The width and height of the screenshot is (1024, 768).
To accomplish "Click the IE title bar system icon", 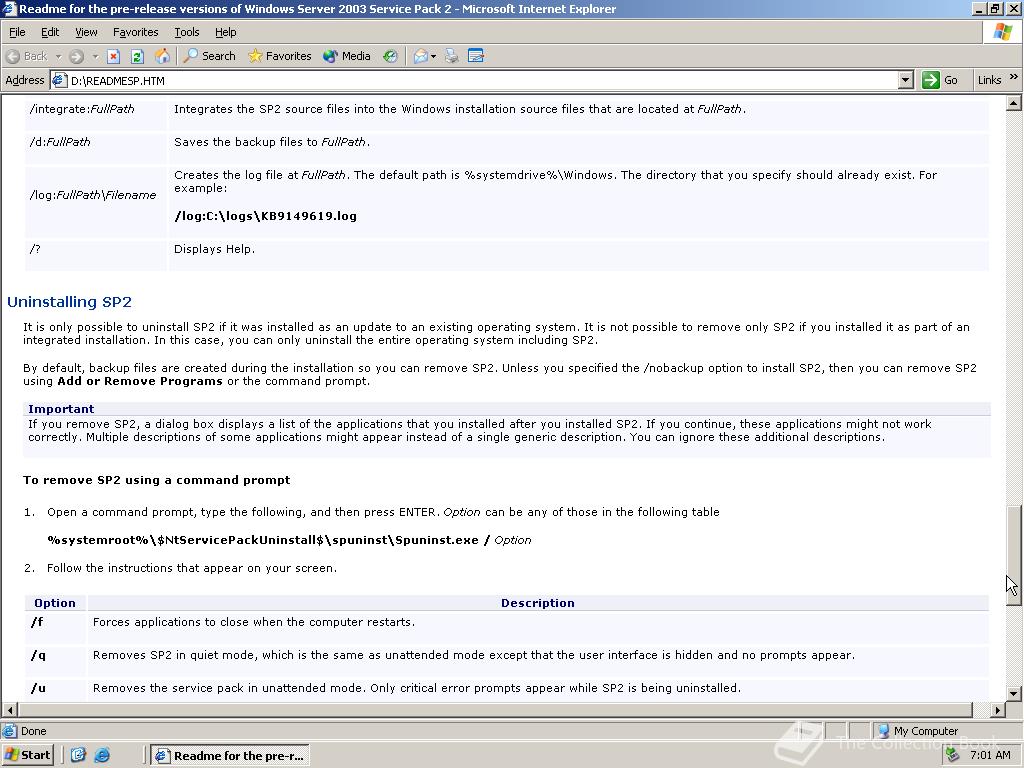I will [8, 8].
